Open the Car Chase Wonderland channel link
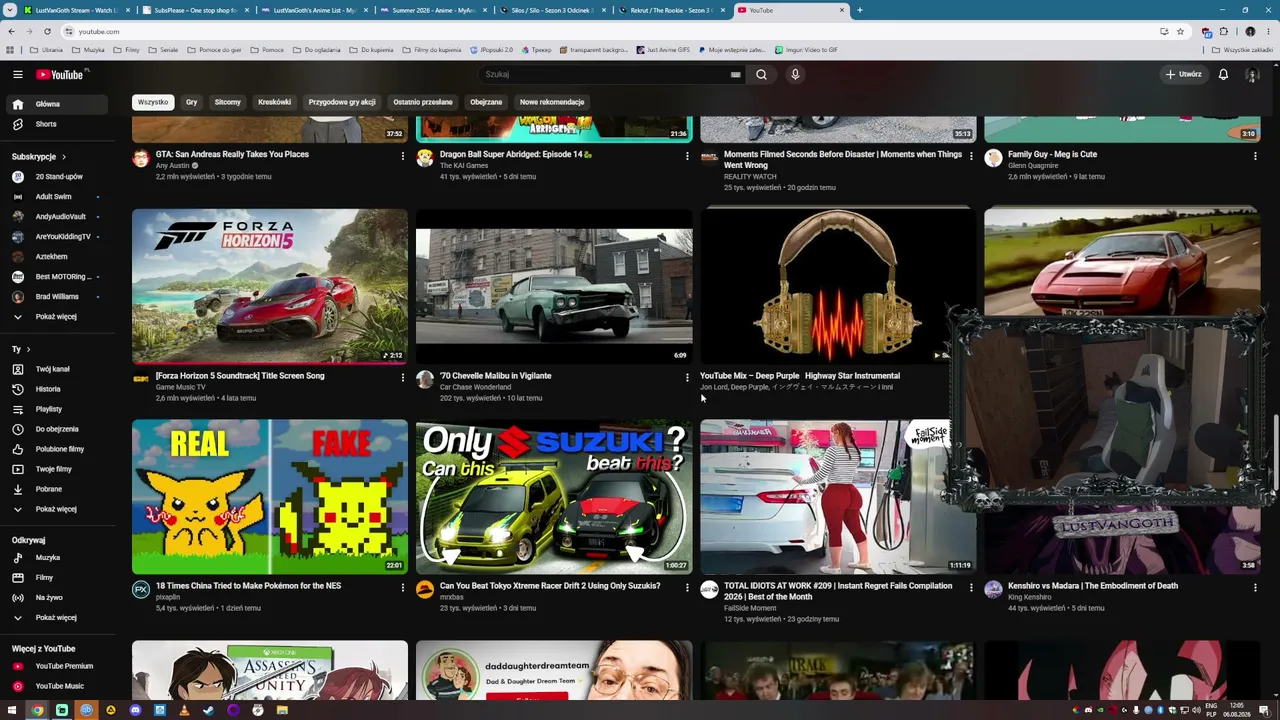Viewport: 1280px width, 720px height. [475, 387]
